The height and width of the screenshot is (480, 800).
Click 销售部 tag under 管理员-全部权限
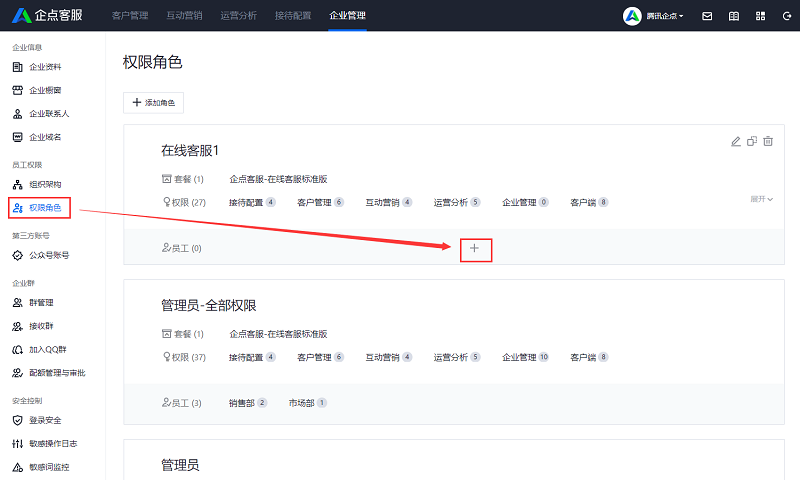coord(248,403)
